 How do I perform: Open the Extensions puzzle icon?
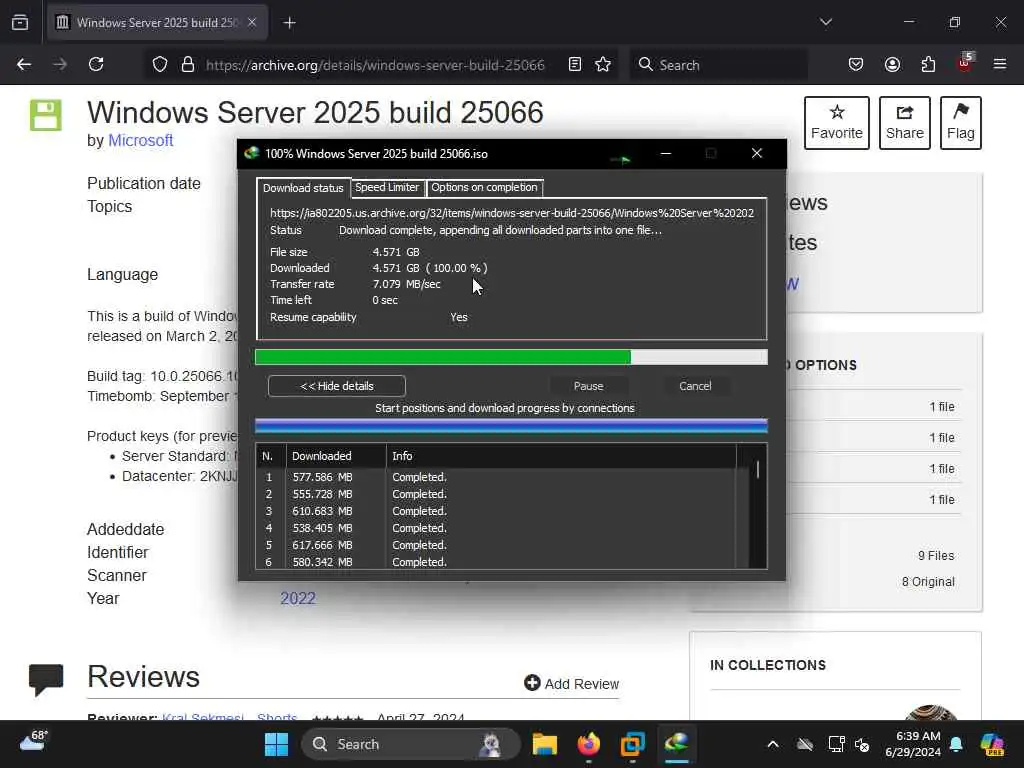(928, 64)
